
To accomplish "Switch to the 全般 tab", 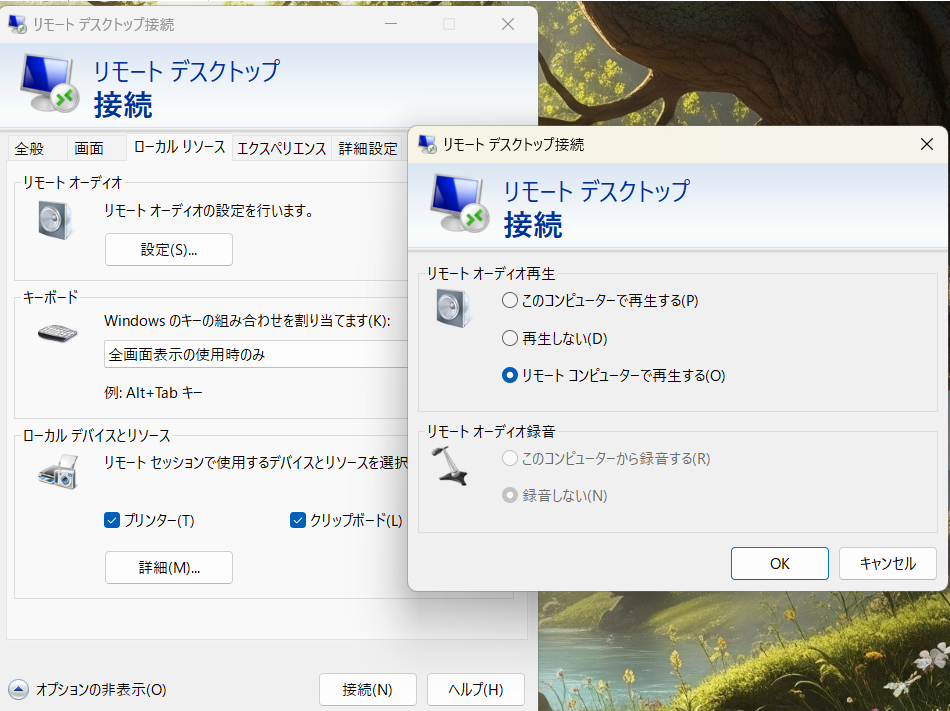I will pyautogui.click(x=30, y=148).
